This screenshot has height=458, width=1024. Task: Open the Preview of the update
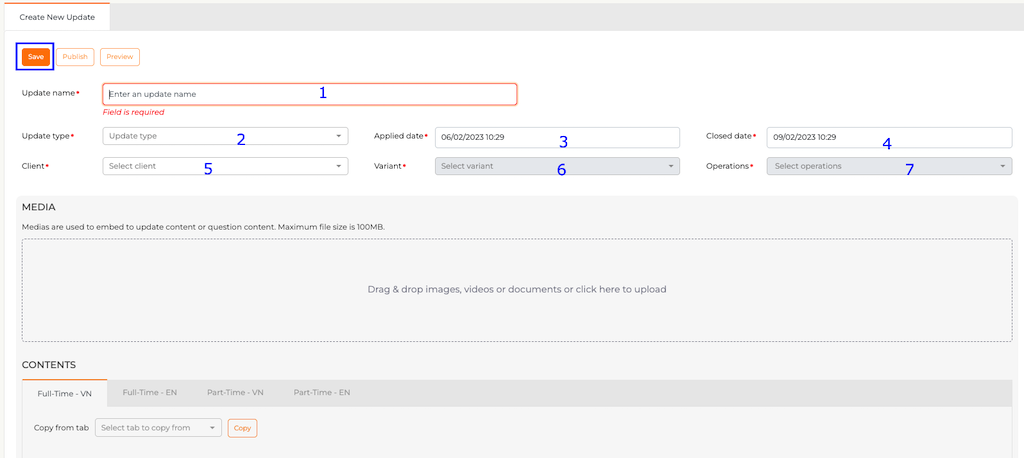120,57
